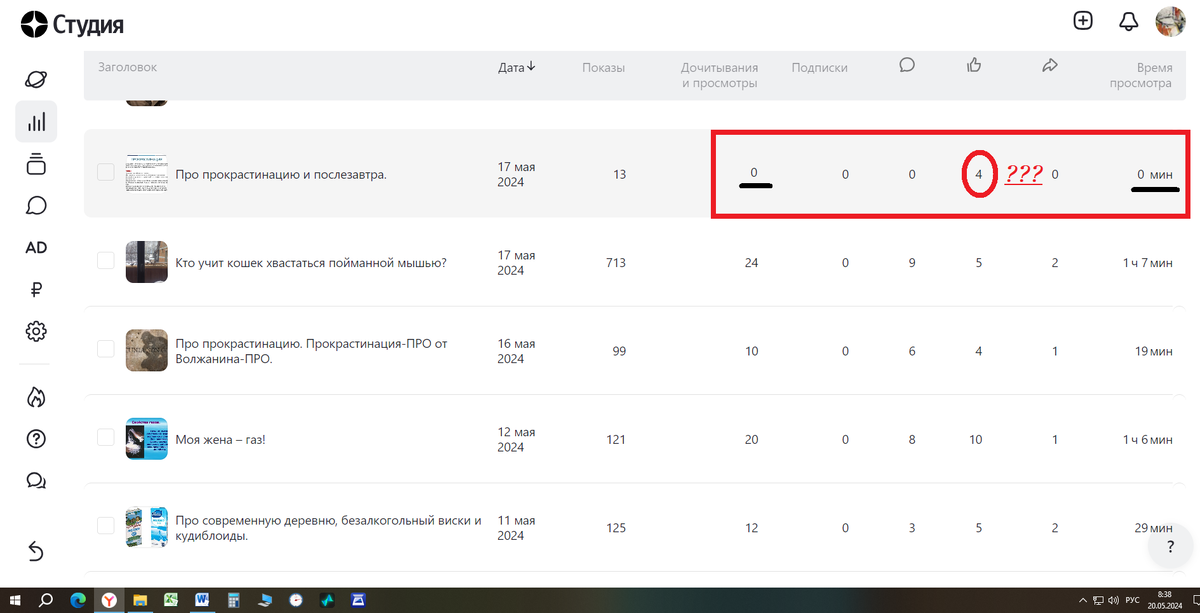1200x613 pixels.
Task: Click the back arrow sidebar icon
Action: pyautogui.click(x=36, y=551)
